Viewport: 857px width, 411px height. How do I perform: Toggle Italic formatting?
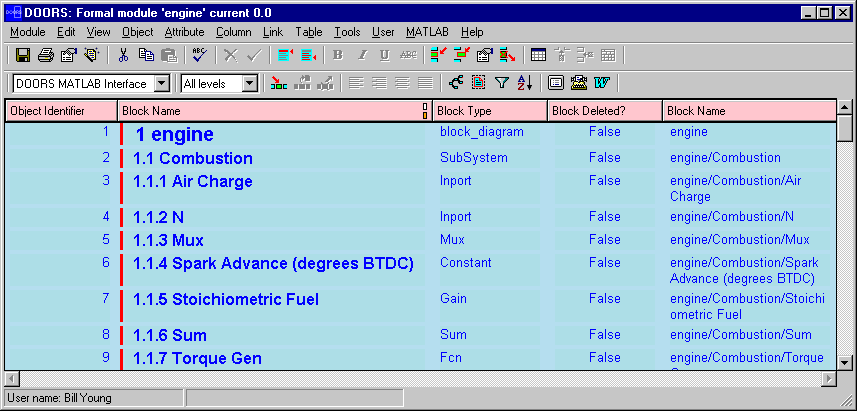tap(361, 55)
